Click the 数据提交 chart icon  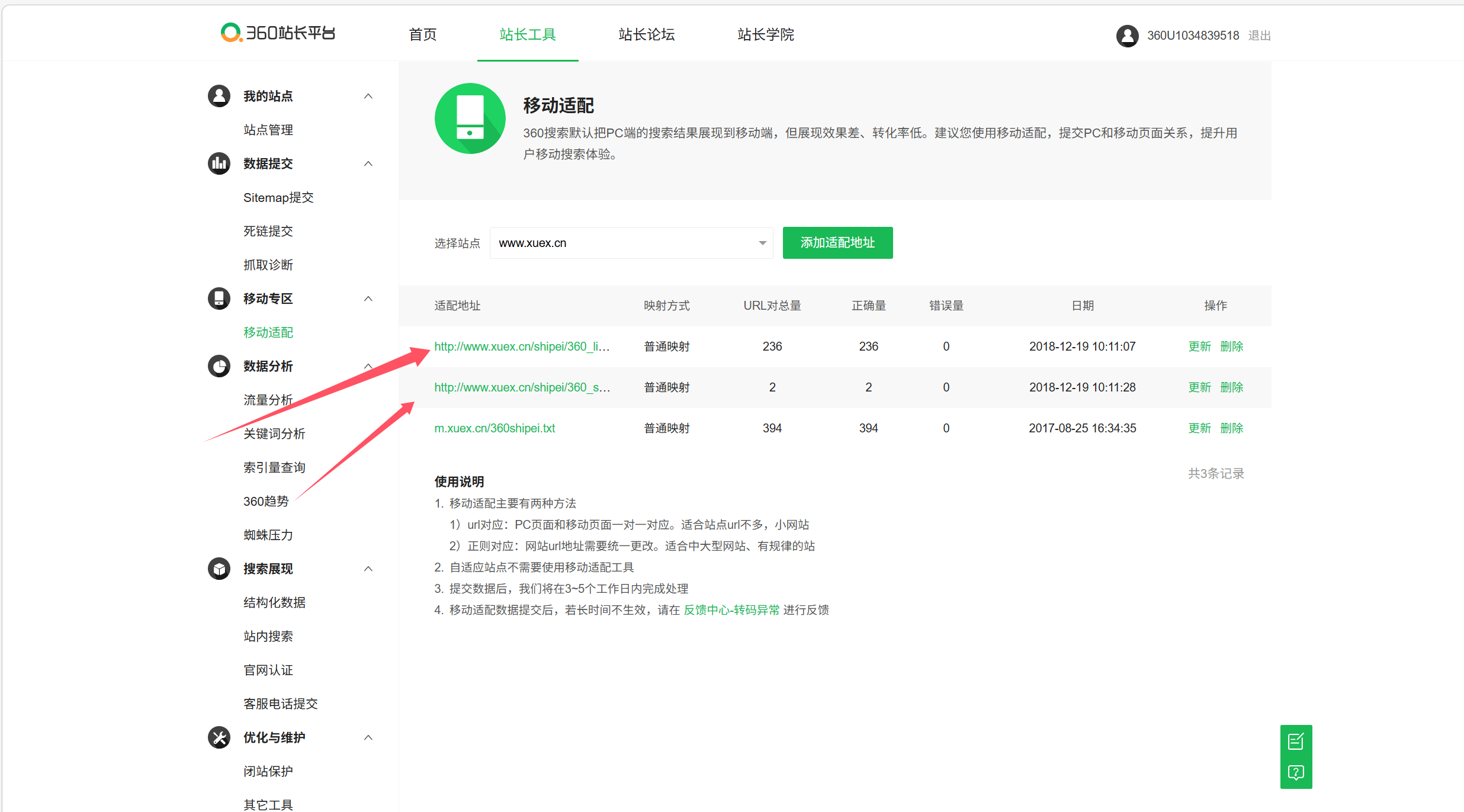click(x=219, y=163)
